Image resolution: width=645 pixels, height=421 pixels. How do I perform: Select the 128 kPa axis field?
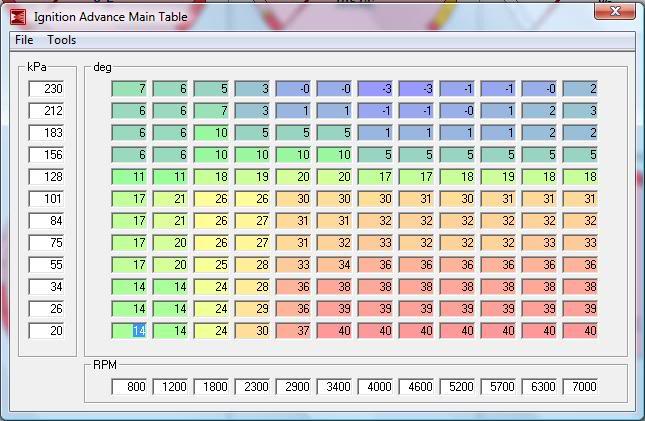tap(46, 177)
